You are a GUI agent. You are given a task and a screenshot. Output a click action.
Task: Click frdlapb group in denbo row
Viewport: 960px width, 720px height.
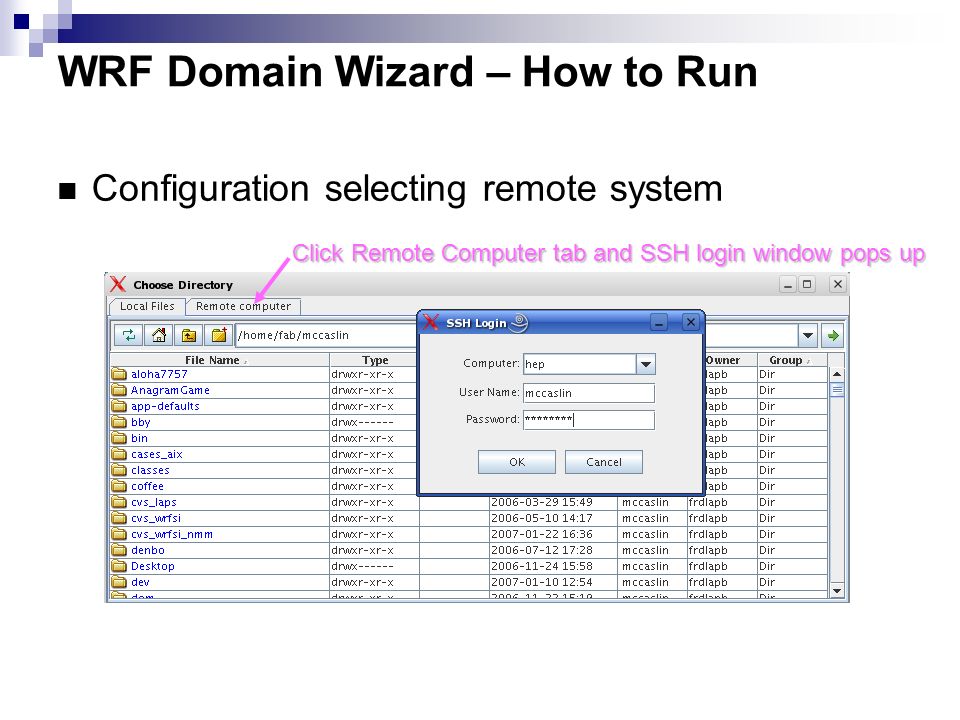[708, 550]
